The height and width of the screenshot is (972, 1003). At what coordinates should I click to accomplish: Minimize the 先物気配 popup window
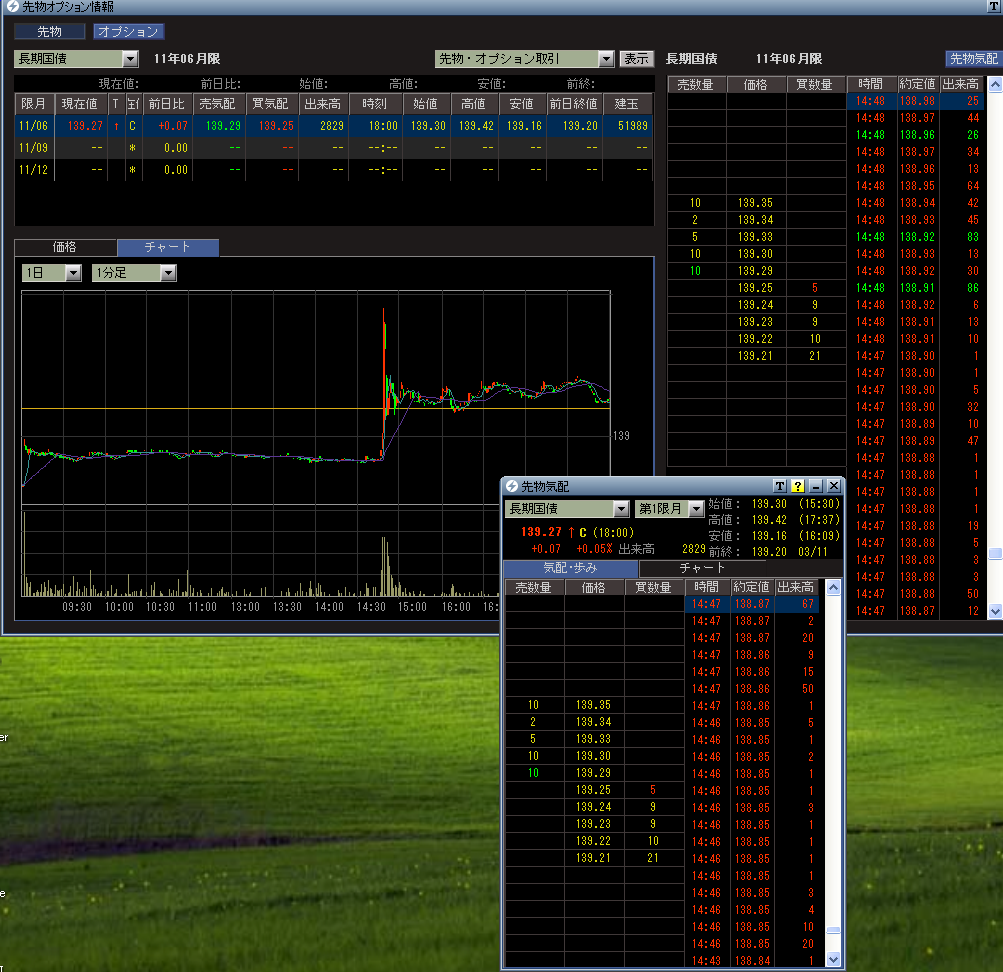click(816, 486)
